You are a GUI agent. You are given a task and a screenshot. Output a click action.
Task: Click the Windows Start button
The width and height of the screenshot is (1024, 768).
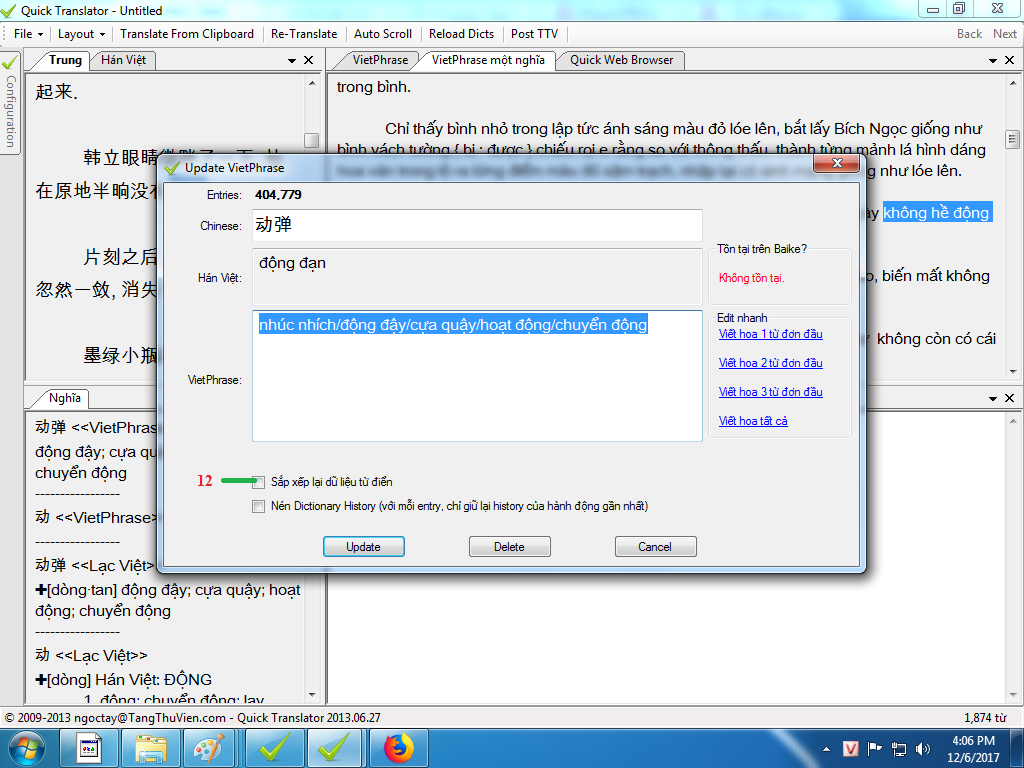(x=27, y=747)
